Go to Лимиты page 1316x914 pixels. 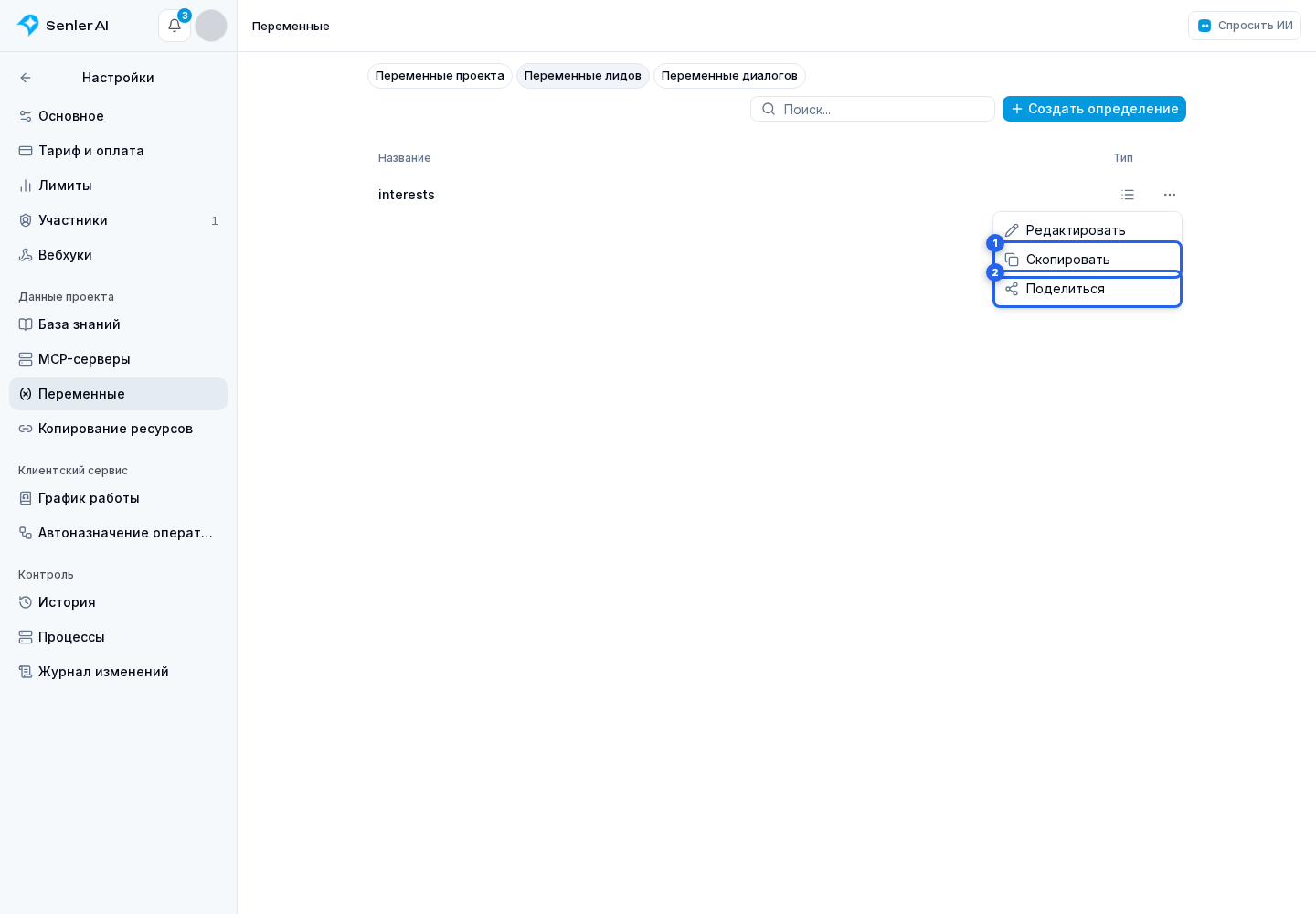pos(118,186)
